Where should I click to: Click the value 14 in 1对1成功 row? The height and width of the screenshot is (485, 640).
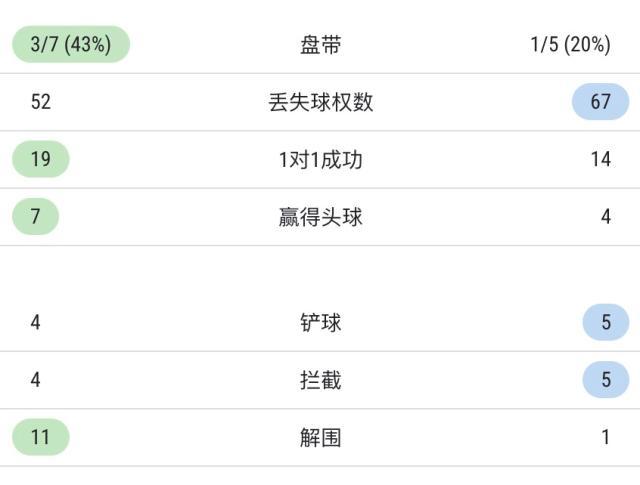pos(600,159)
